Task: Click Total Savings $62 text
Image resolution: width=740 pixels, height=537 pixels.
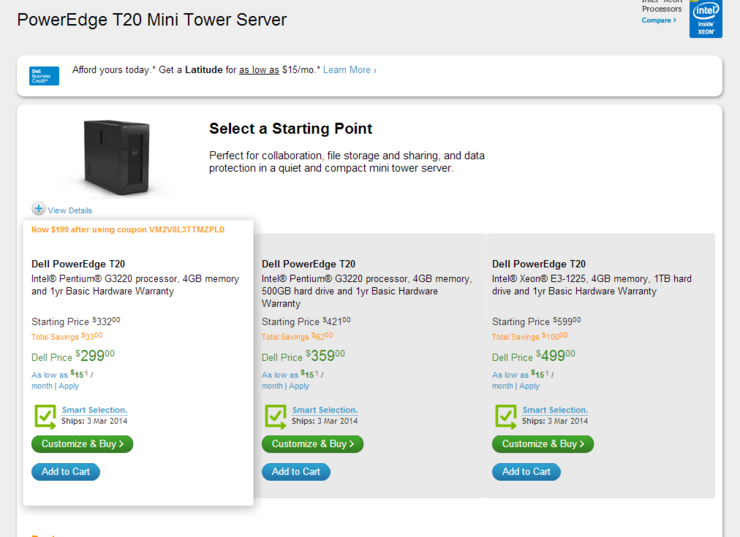Action: point(297,336)
